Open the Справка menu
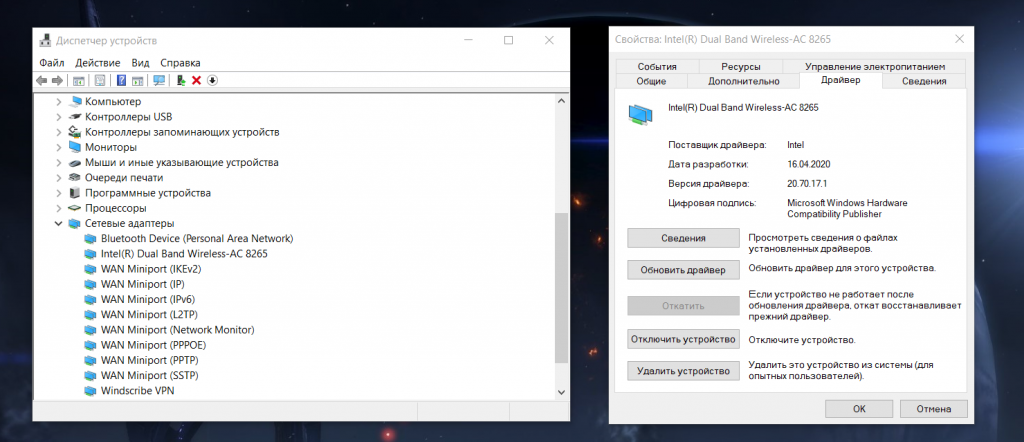1024x442 pixels. 180,63
